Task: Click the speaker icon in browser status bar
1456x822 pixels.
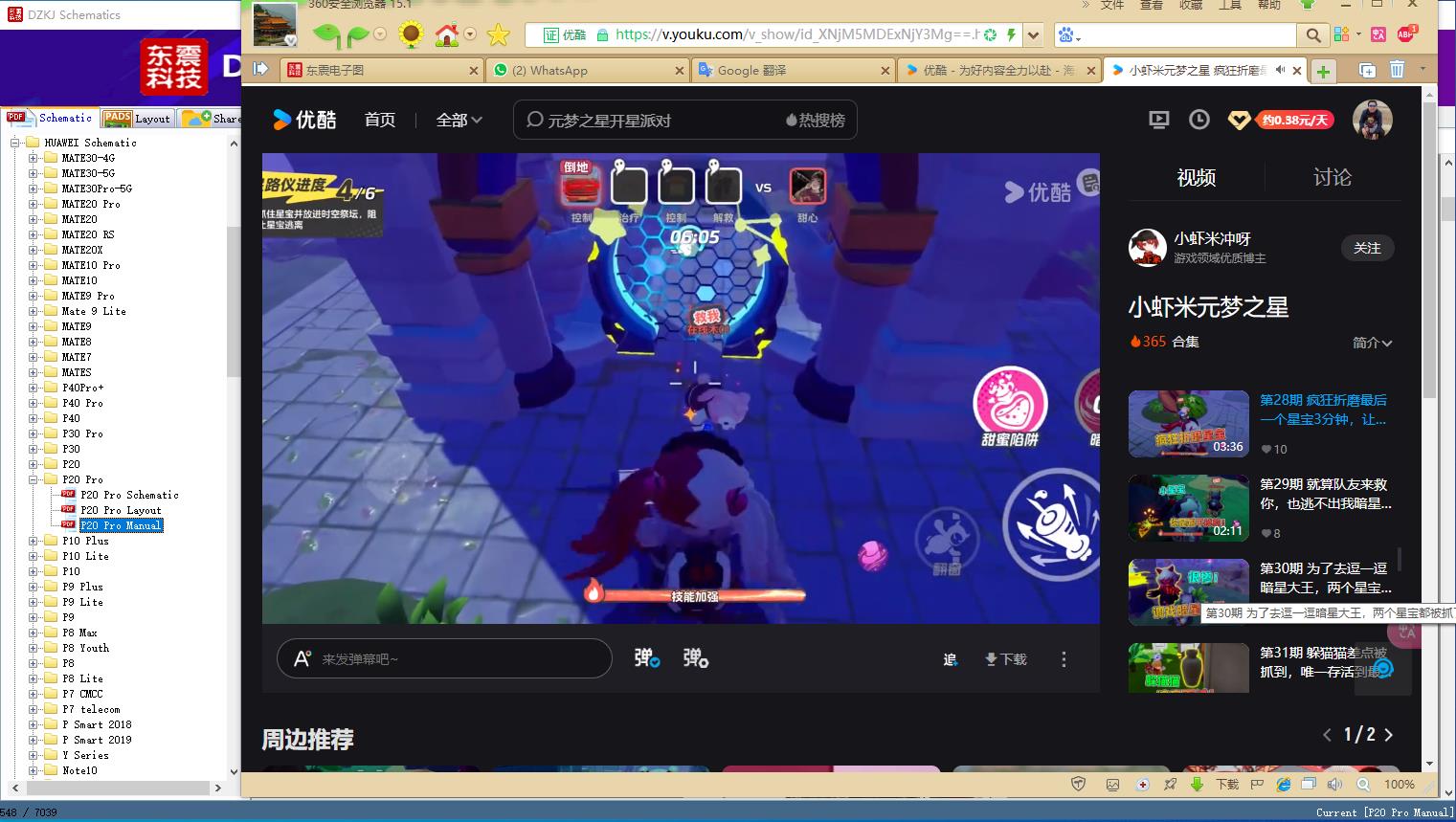Action: click(x=1334, y=784)
